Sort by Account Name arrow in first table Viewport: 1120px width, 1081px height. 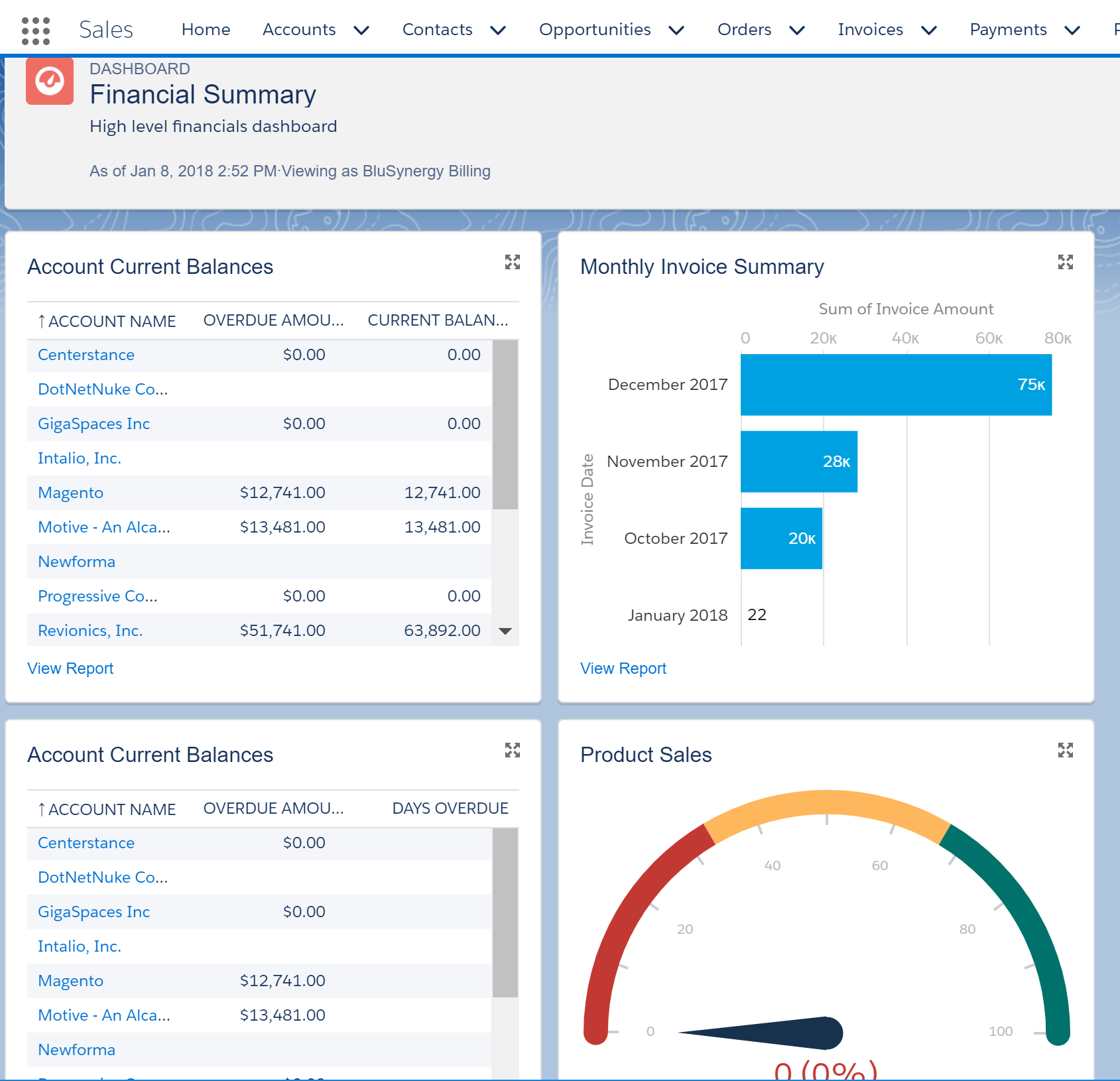42,322
